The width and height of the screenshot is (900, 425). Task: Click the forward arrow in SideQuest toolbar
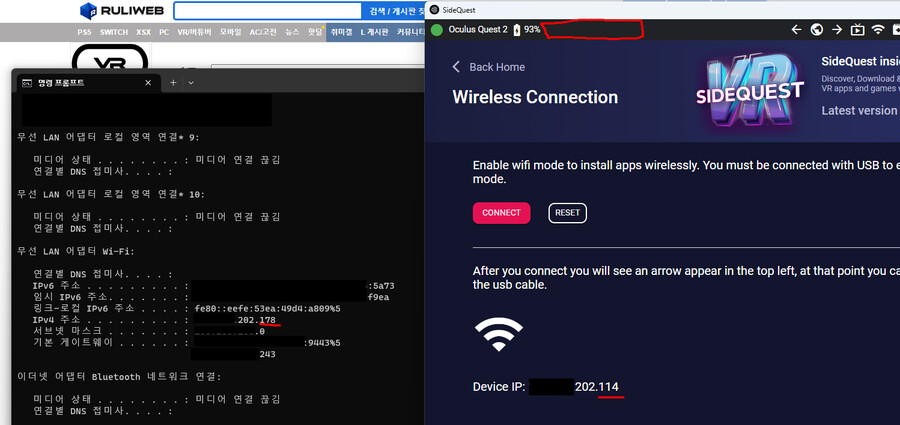coord(837,30)
